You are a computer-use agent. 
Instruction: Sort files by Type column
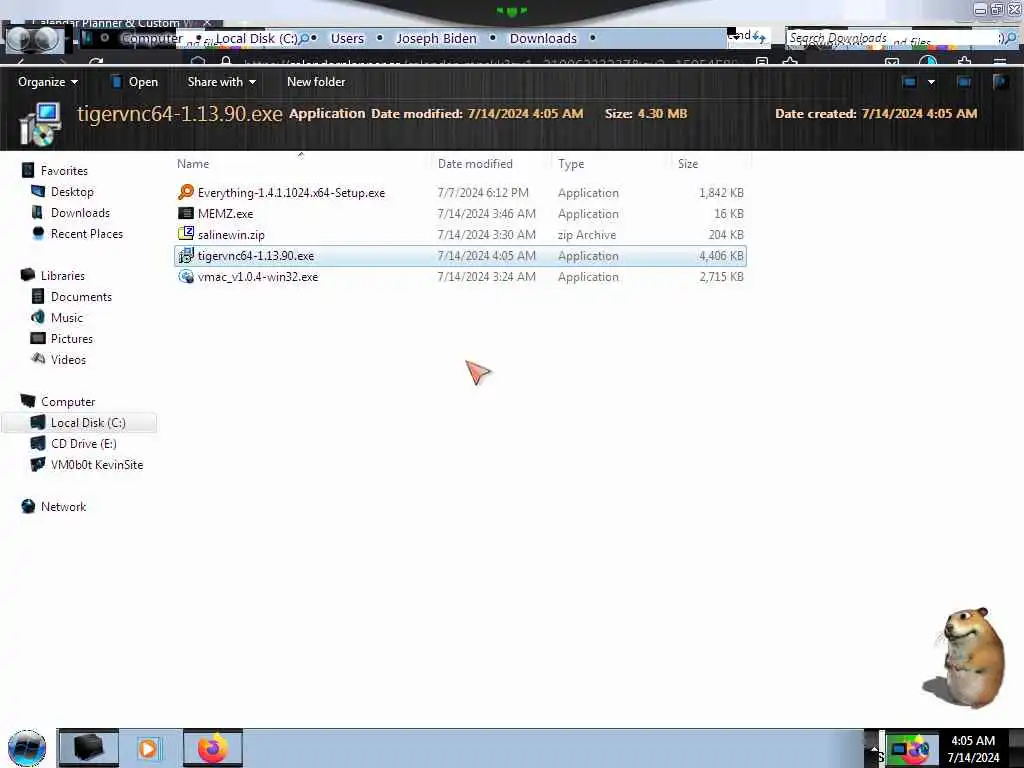pyautogui.click(x=571, y=164)
